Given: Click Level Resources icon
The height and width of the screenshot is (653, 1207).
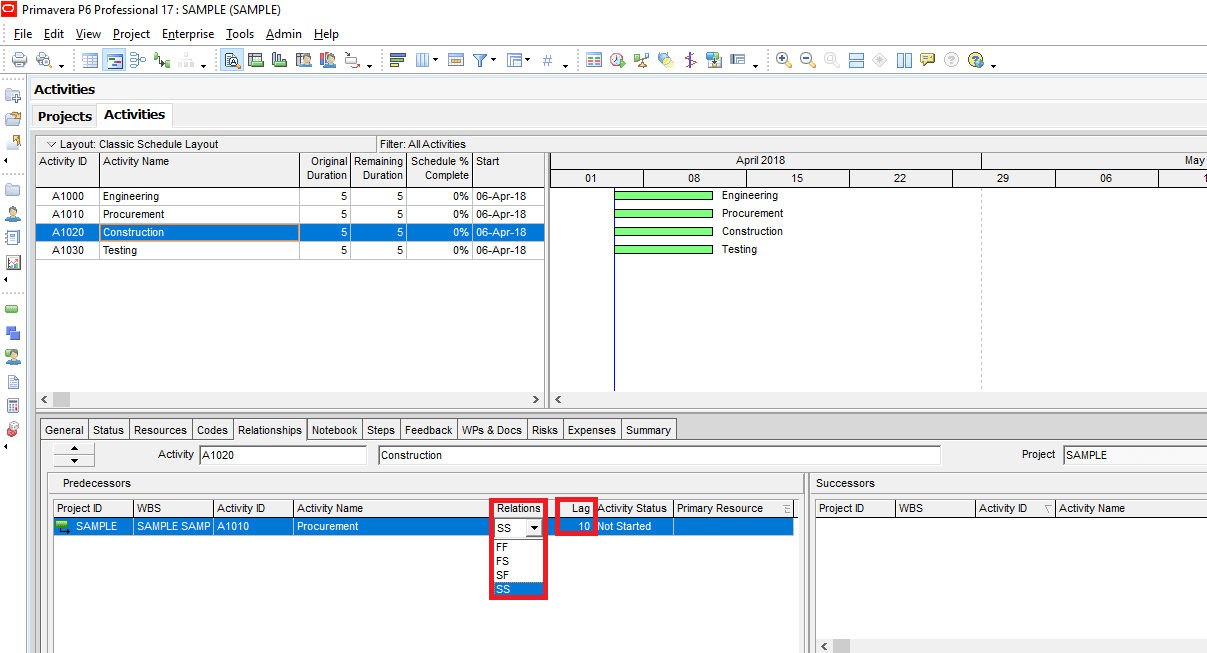Looking at the screenshot, I should pos(642,60).
